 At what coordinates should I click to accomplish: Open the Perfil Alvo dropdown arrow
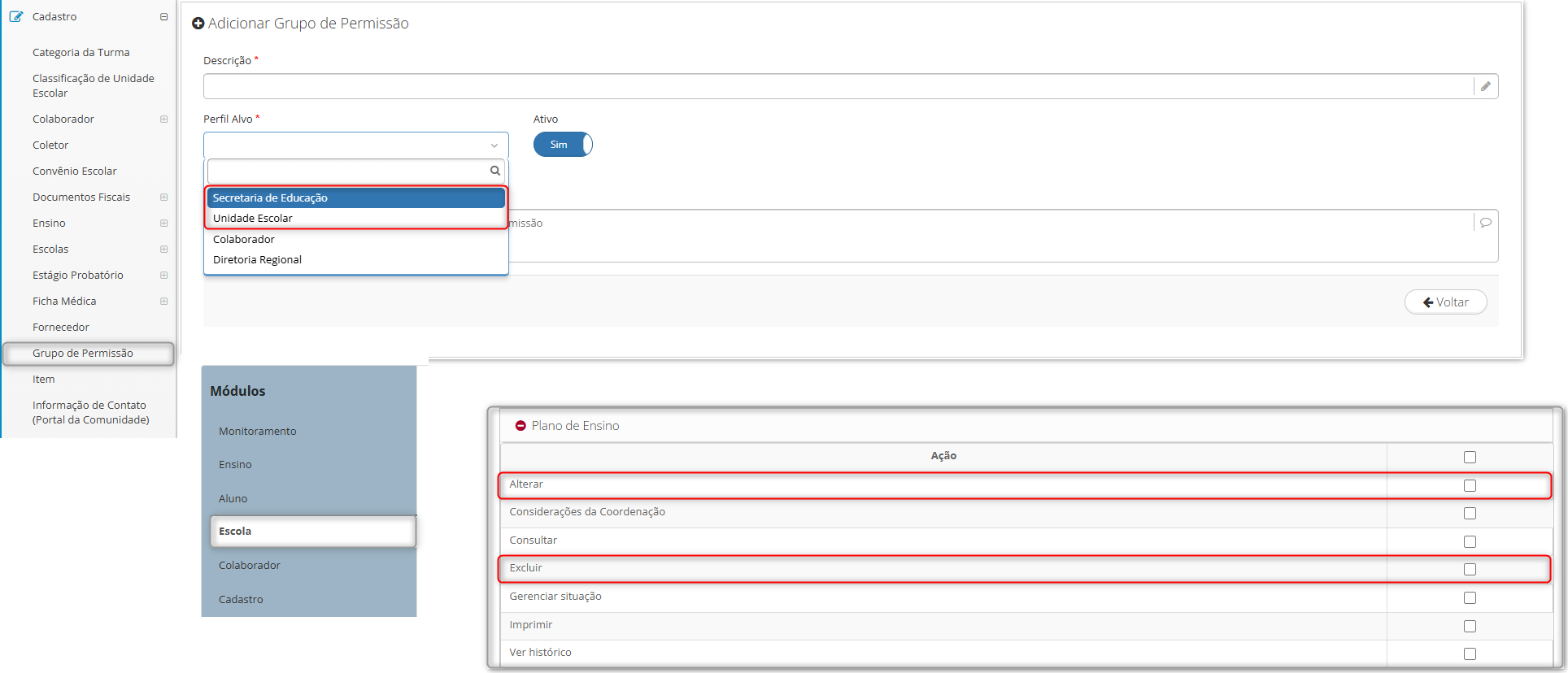coord(494,145)
